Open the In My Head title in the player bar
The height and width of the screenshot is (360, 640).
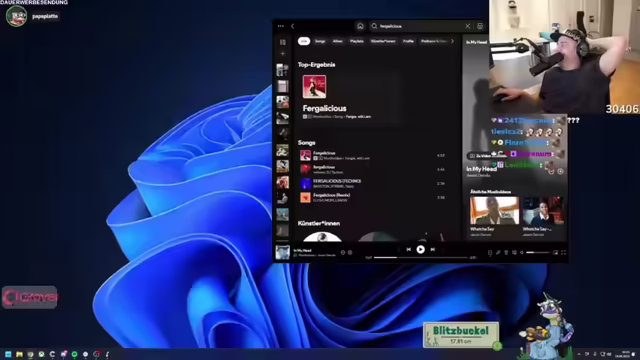pos(302,250)
